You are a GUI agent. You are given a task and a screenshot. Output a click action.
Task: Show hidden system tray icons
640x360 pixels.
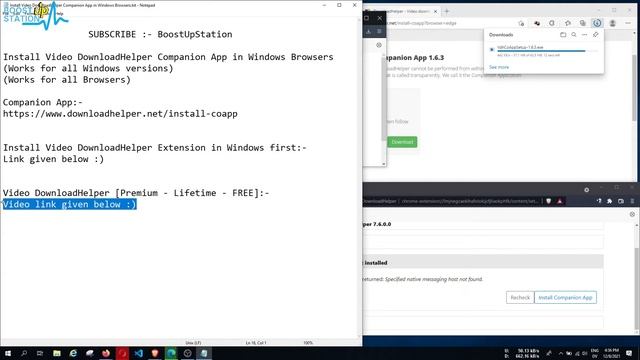[x=560, y=353]
